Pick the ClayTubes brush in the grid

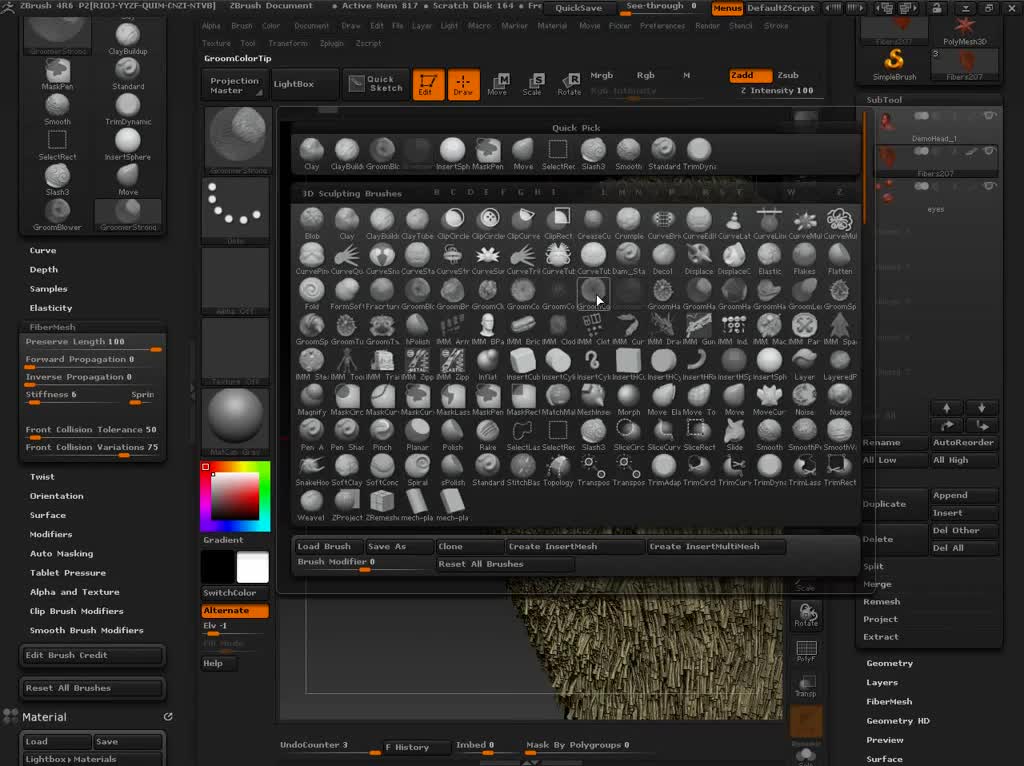coord(417,223)
